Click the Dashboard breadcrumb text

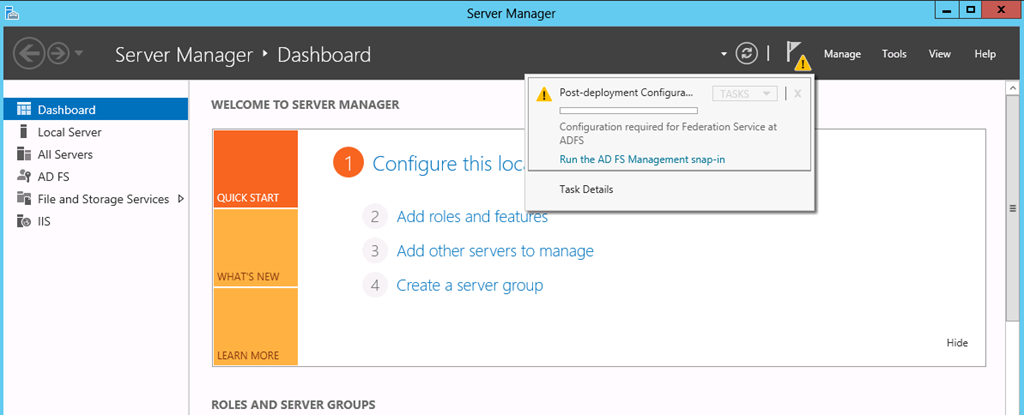324,54
